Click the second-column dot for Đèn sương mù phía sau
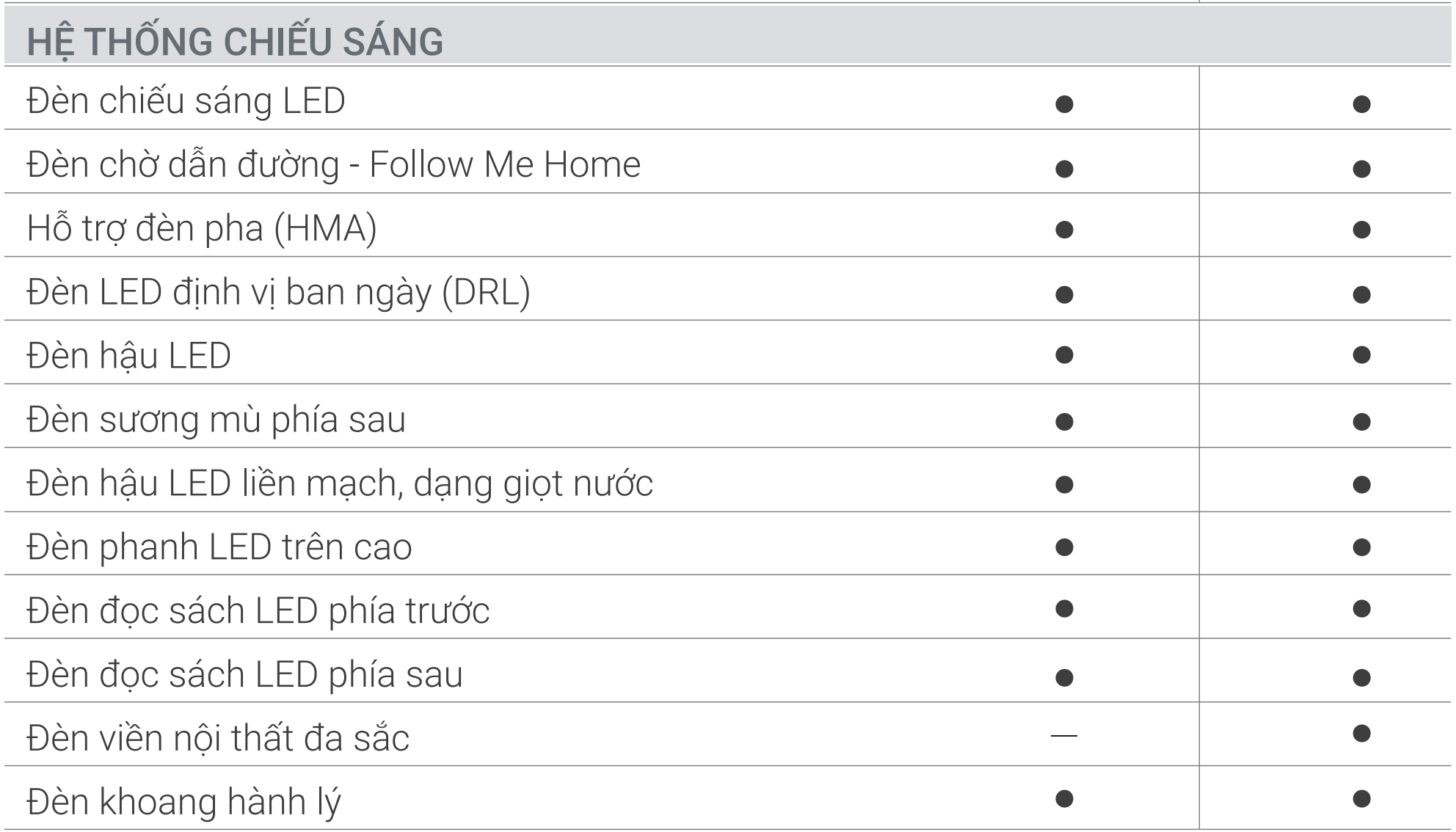Viewport: 1456px width, 832px height. [x=1361, y=421]
